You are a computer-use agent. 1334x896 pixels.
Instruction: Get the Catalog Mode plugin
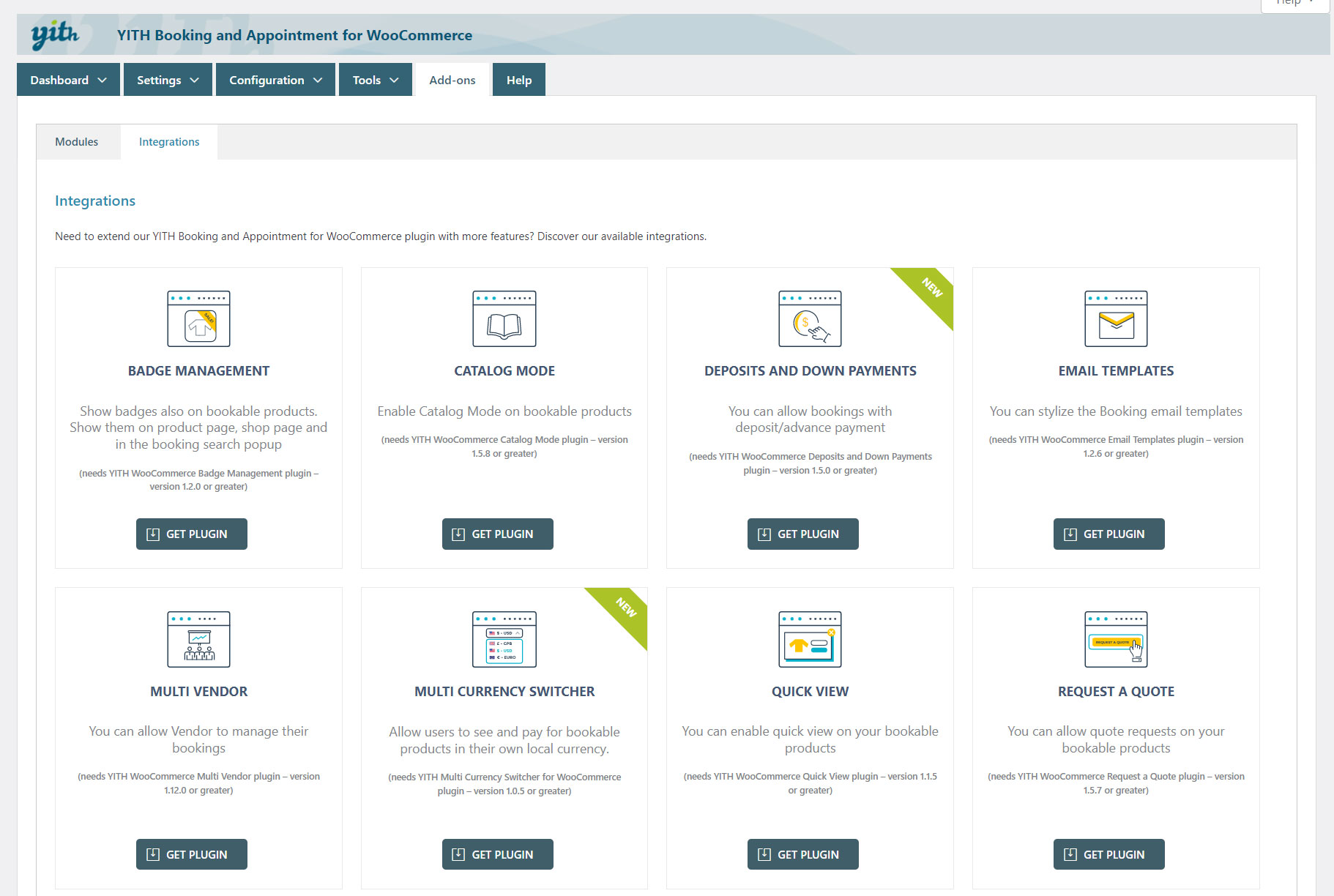click(498, 534)
